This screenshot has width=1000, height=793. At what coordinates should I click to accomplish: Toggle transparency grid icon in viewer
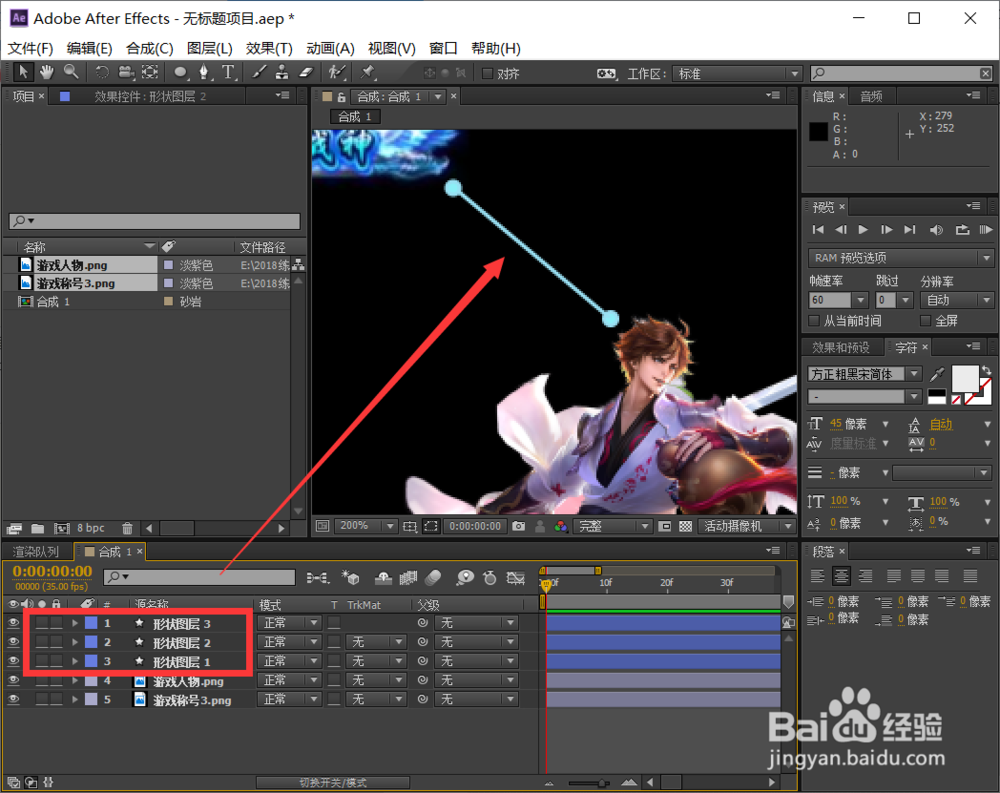point(686,526)
